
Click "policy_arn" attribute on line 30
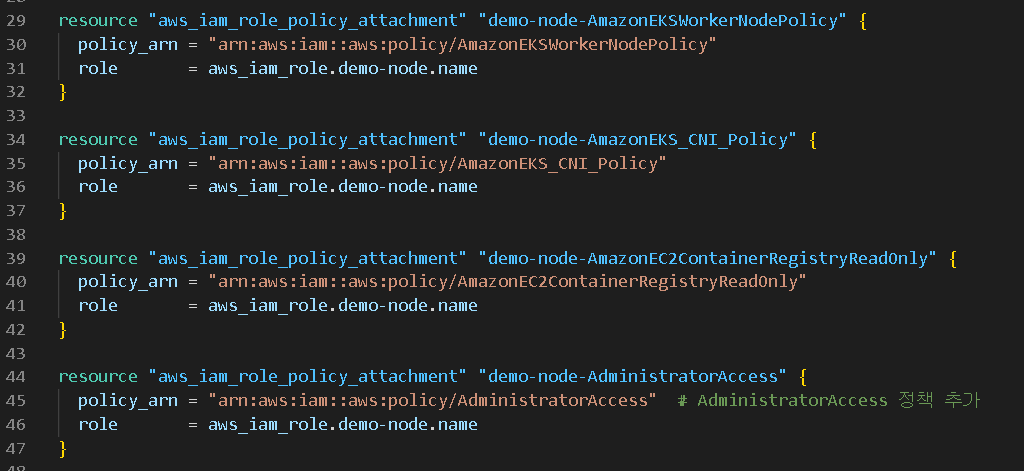click(x=128, y=45)
